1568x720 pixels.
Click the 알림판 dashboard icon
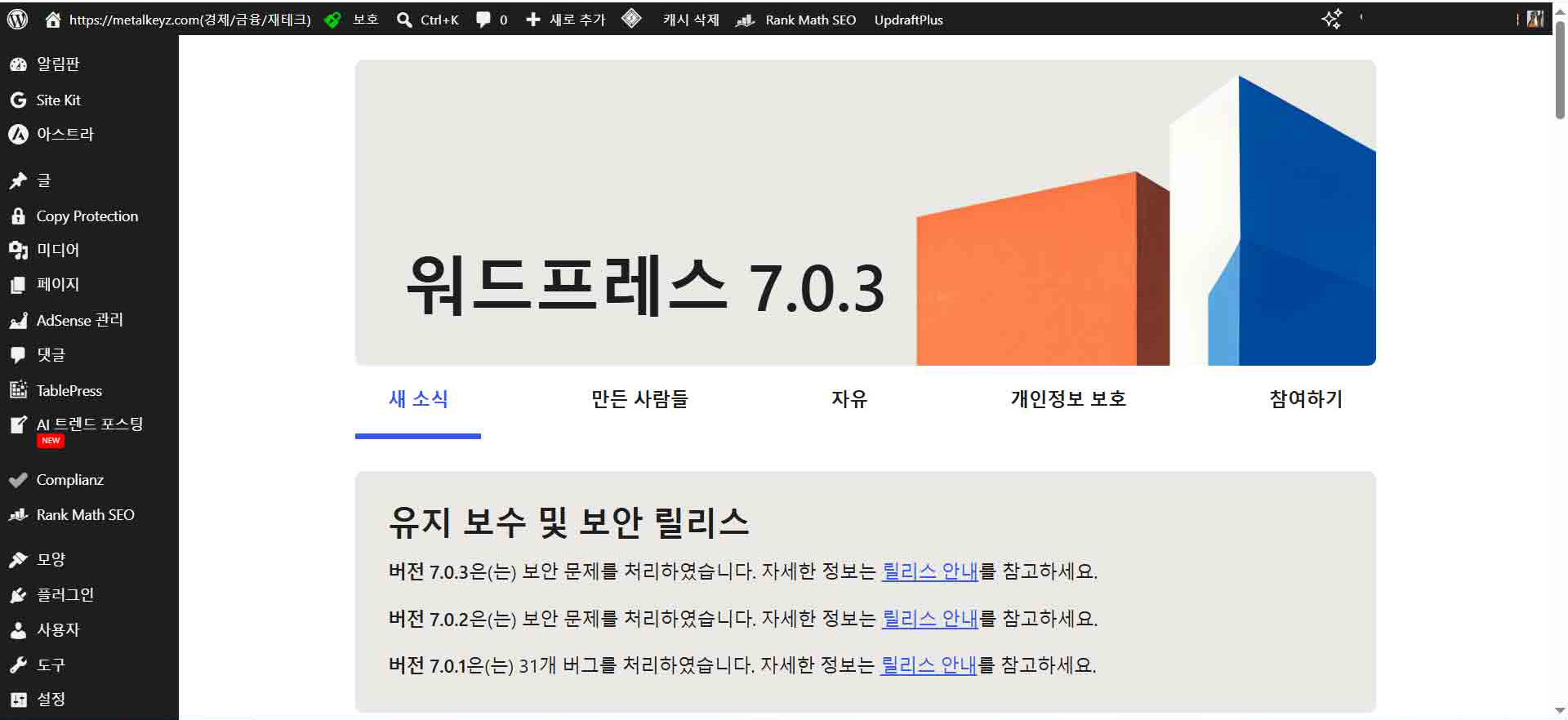point(18,64)
